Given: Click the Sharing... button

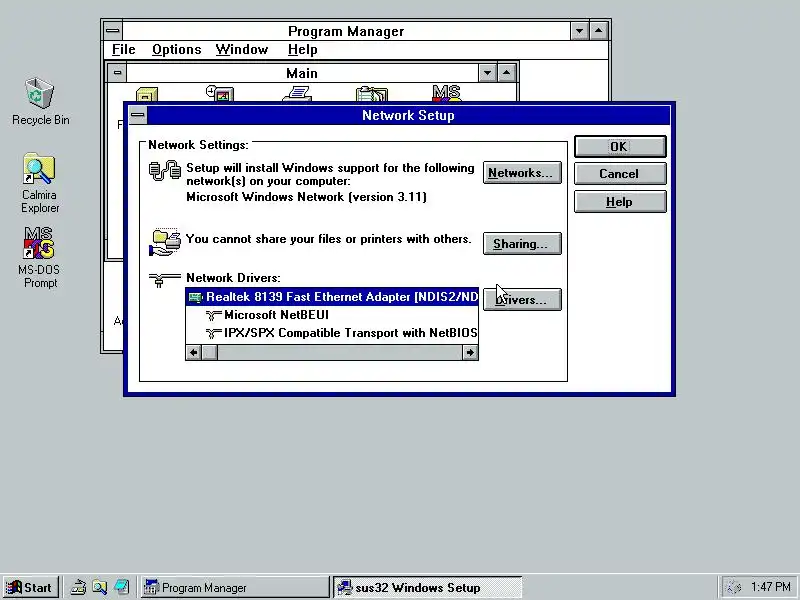Looking at the screenshot, I should point(522,244).
